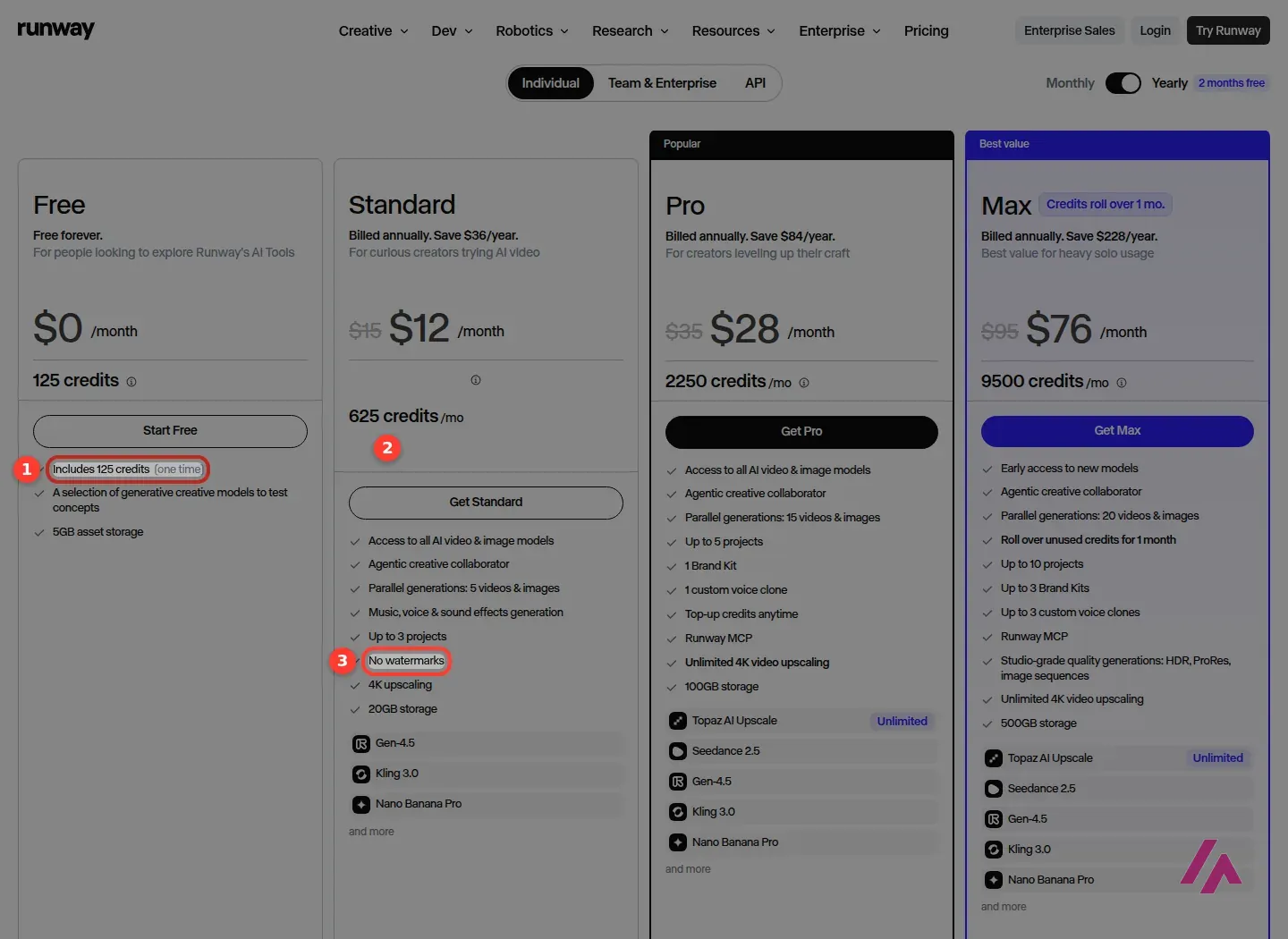Click the Unlimited badge in the Pro plan

[902, 722]
